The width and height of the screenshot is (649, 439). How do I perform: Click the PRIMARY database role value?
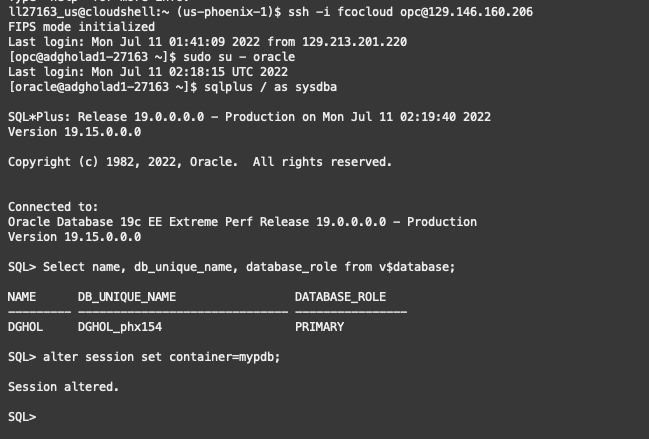[319, 327]
